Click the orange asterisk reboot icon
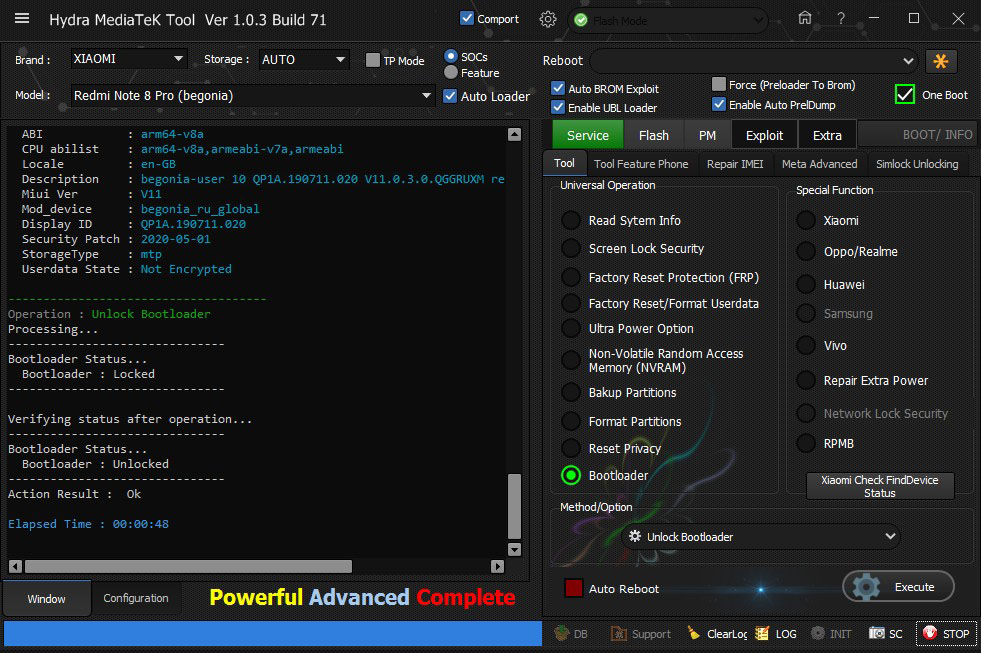Viewport: 981px width, 653px height. tap(941, 61)
